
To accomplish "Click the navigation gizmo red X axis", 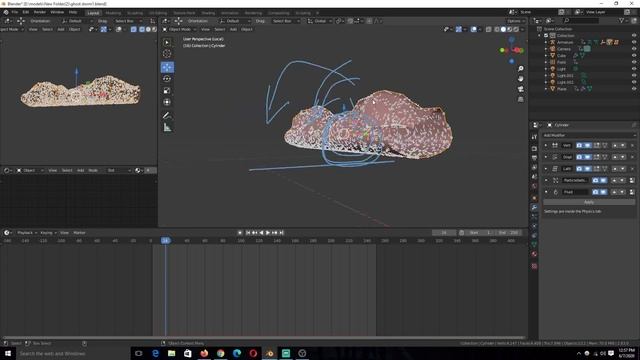I will pos(518,50).
